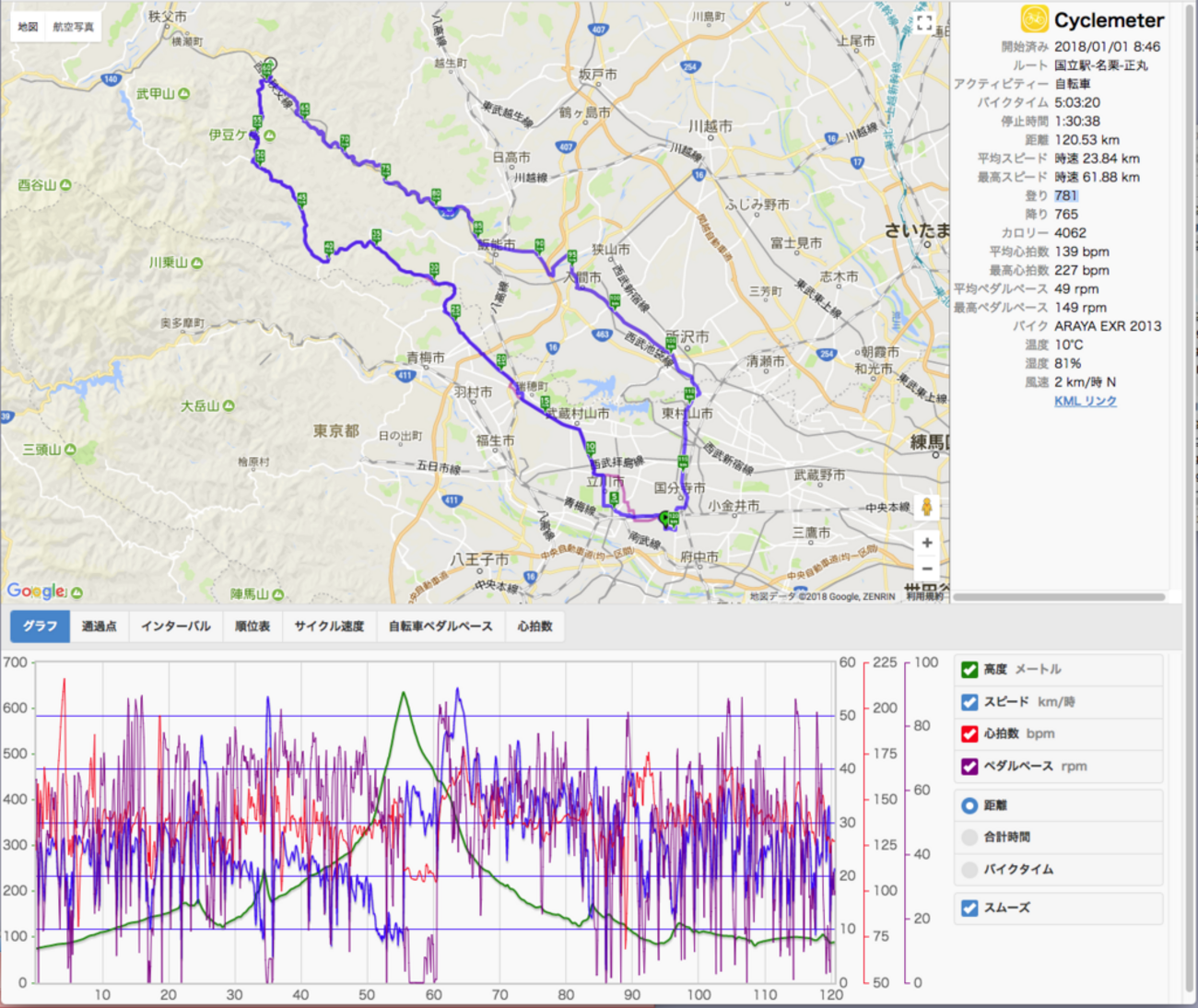
Task: Click the horizontal scrollbar under stats panel
Action: (1059, 597)
